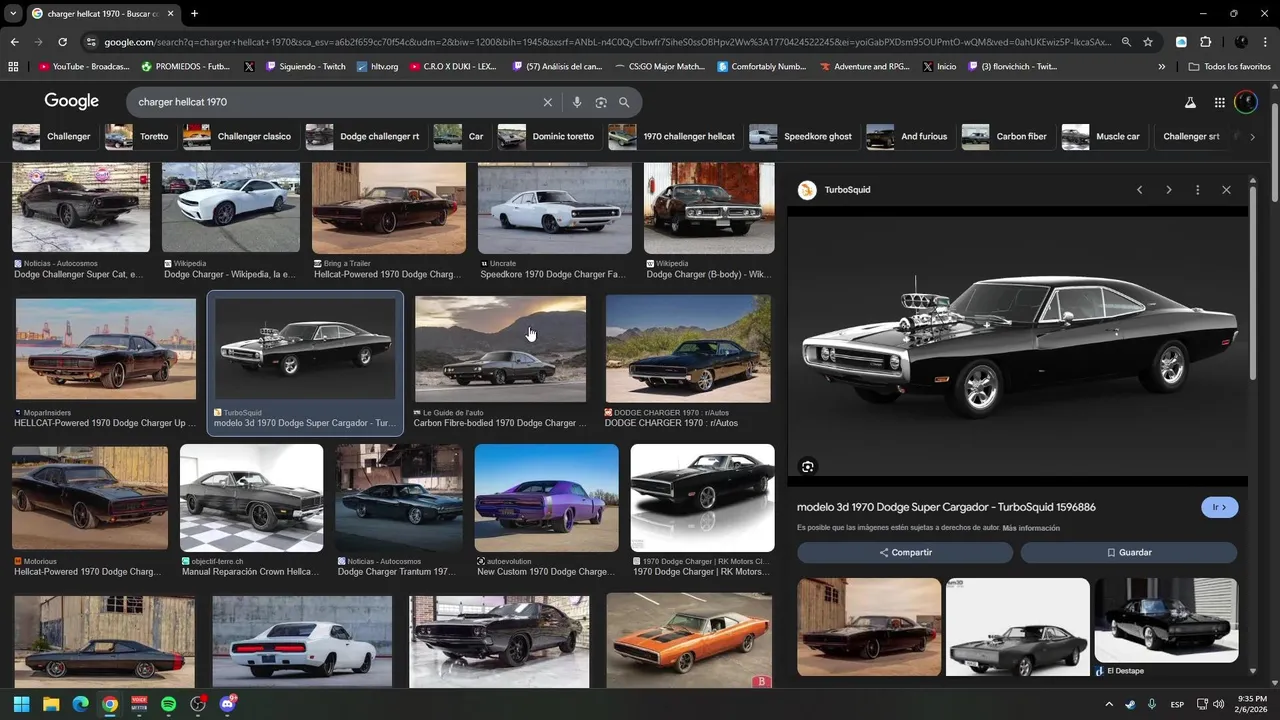Search inside the preview image with Lens
Viewport: 1280px width, 720px height.
coord(808,466)
